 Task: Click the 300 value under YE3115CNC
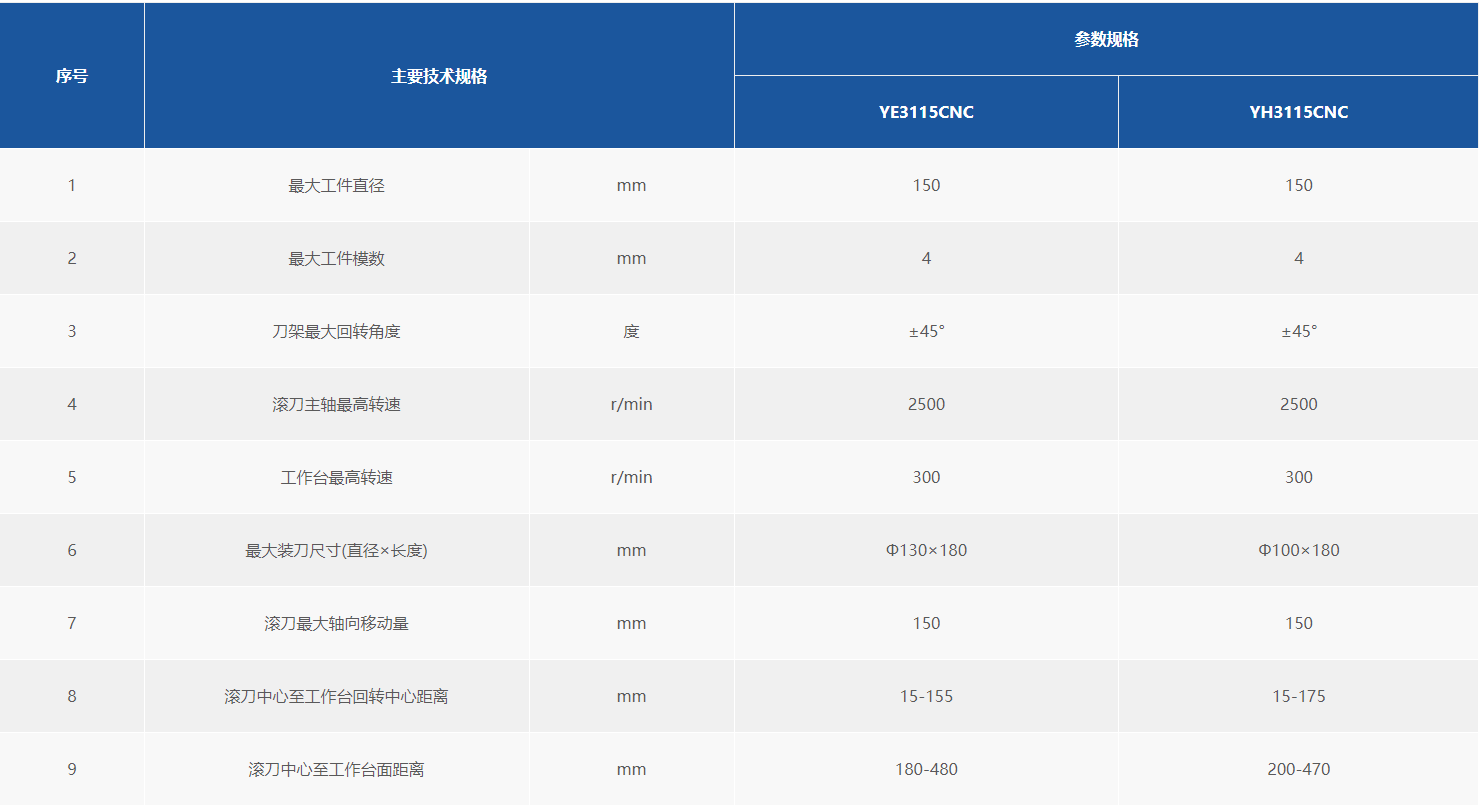[x=926, y=477]
